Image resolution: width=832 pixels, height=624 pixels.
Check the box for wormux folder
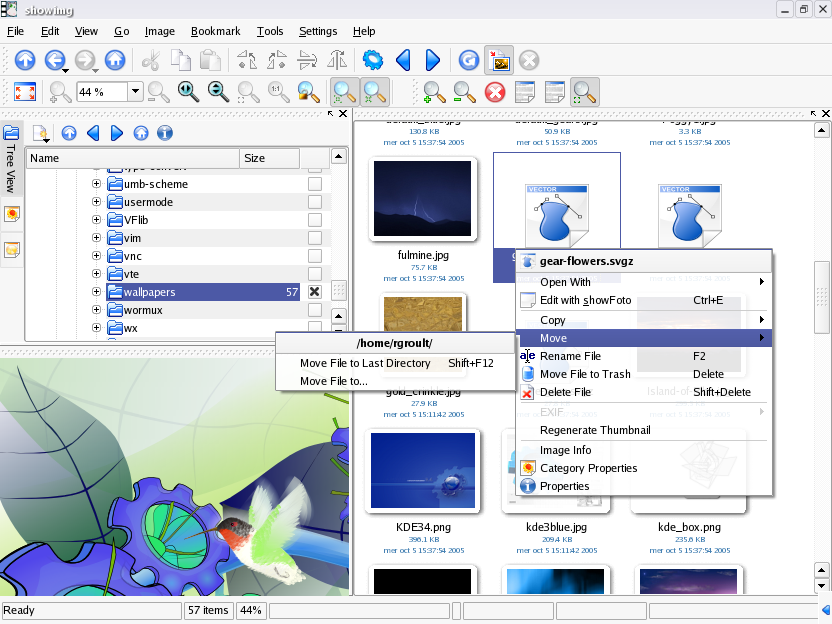[x=315, y=310]
